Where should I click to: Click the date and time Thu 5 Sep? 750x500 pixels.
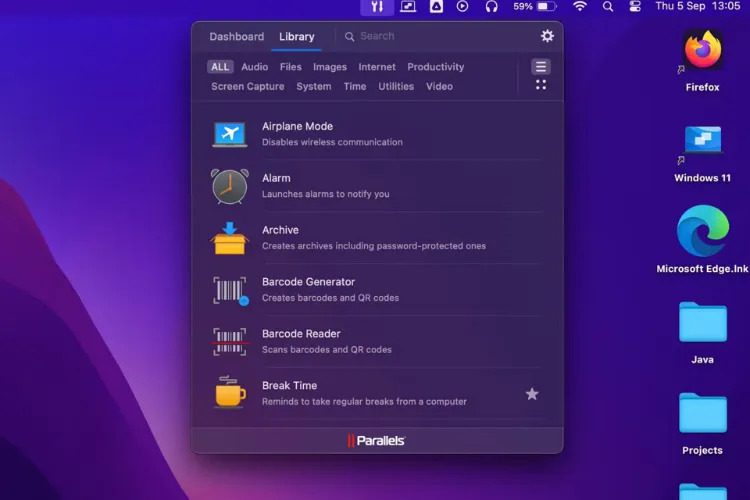pos(697,6)
